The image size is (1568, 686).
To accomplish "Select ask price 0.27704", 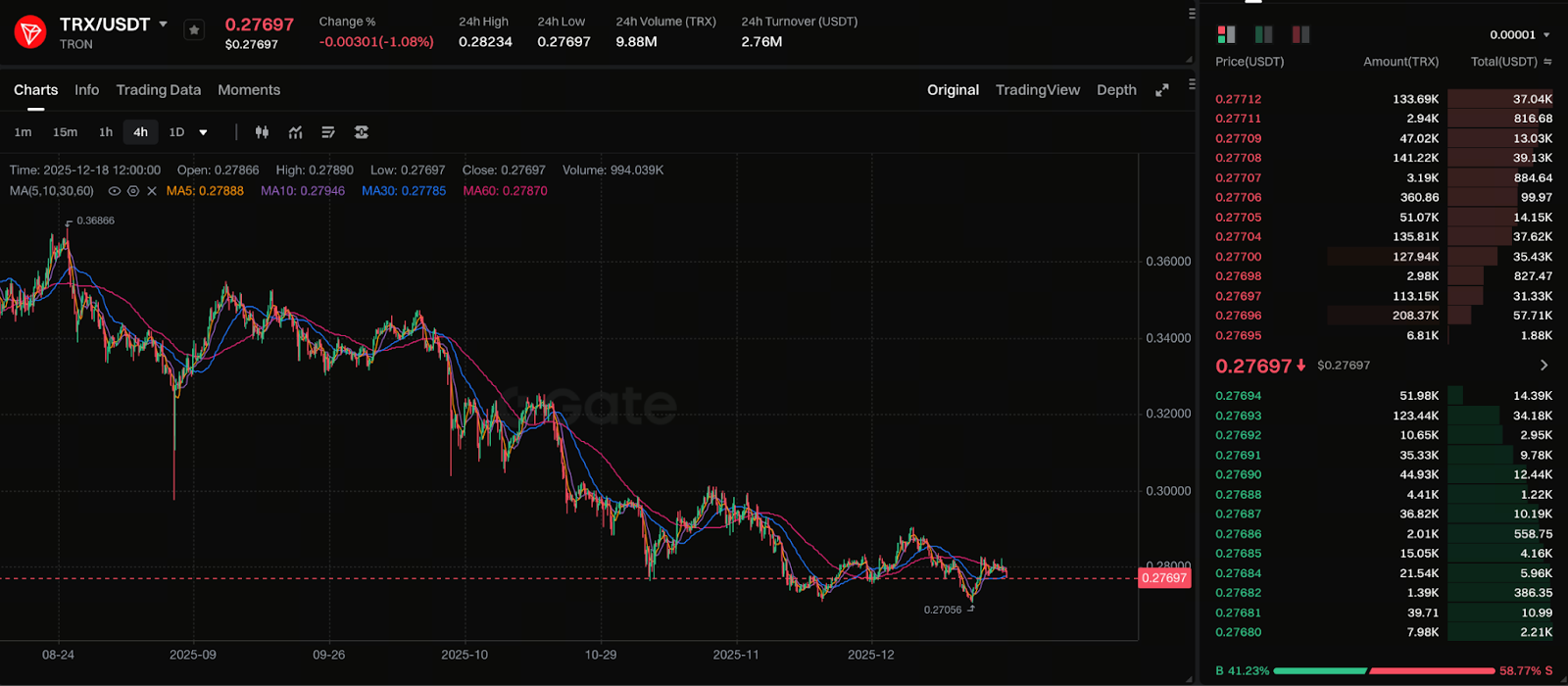I will (x=1239, y=236).
